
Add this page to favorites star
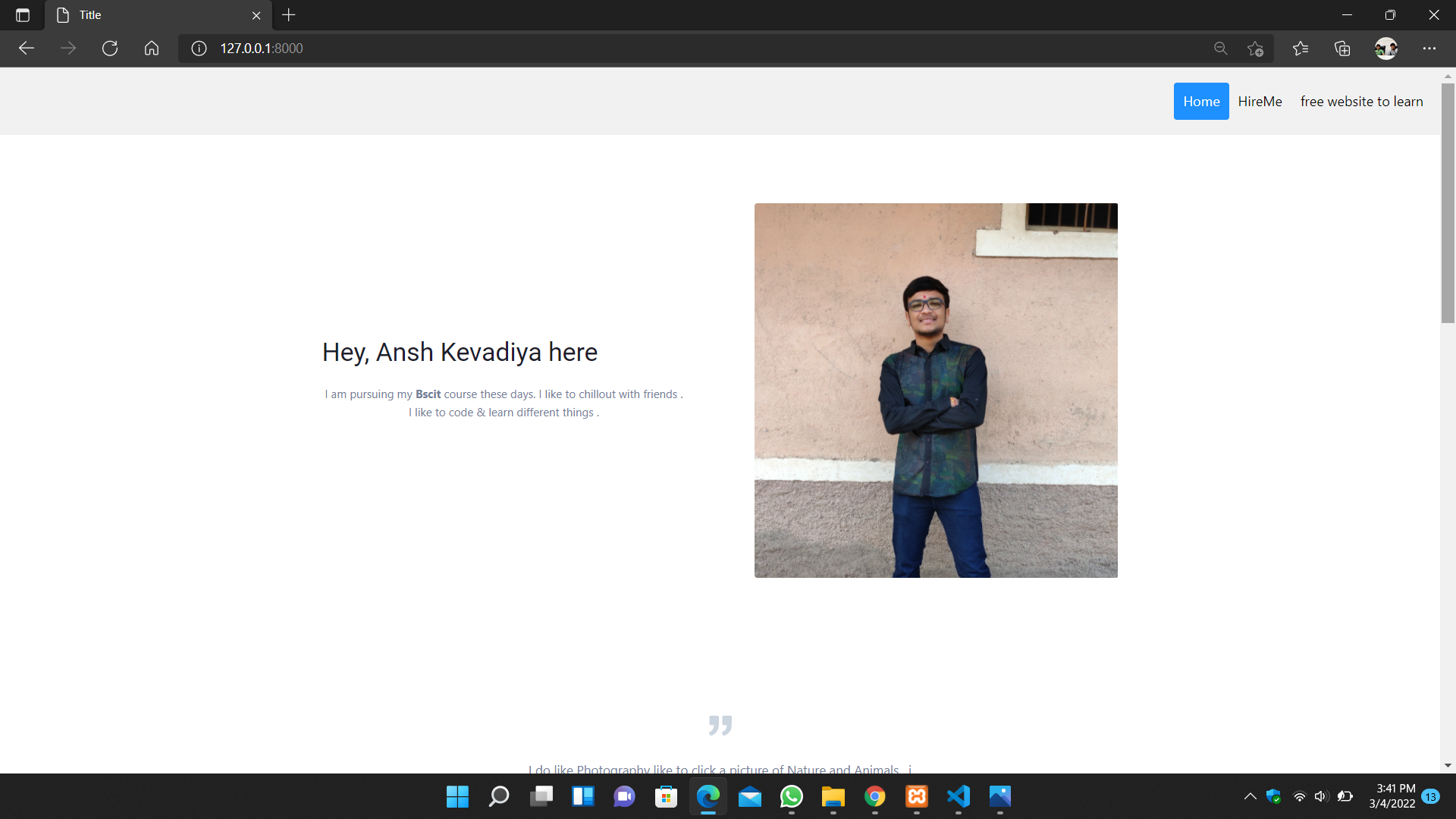(x=1255, y=49)
